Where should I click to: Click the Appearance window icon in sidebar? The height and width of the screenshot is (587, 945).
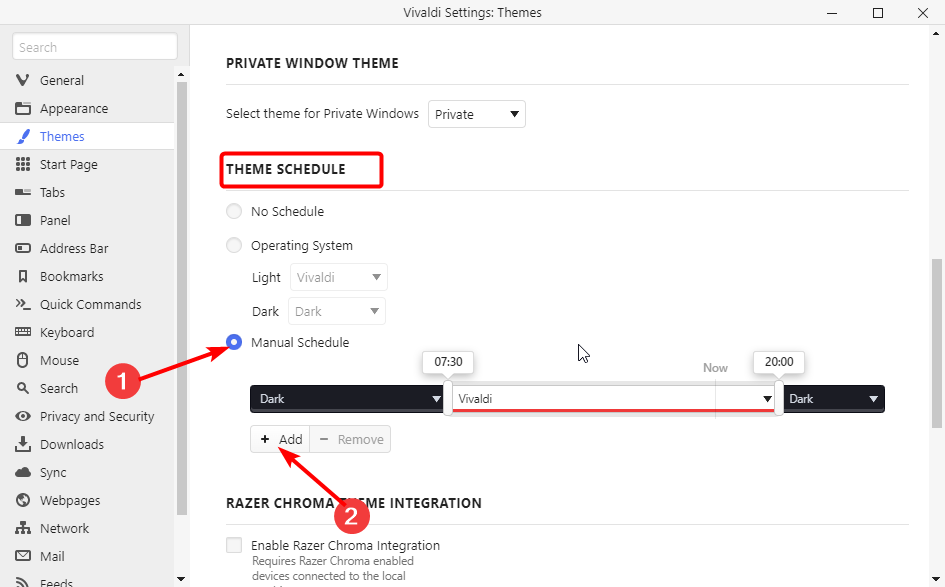(23, 108)
